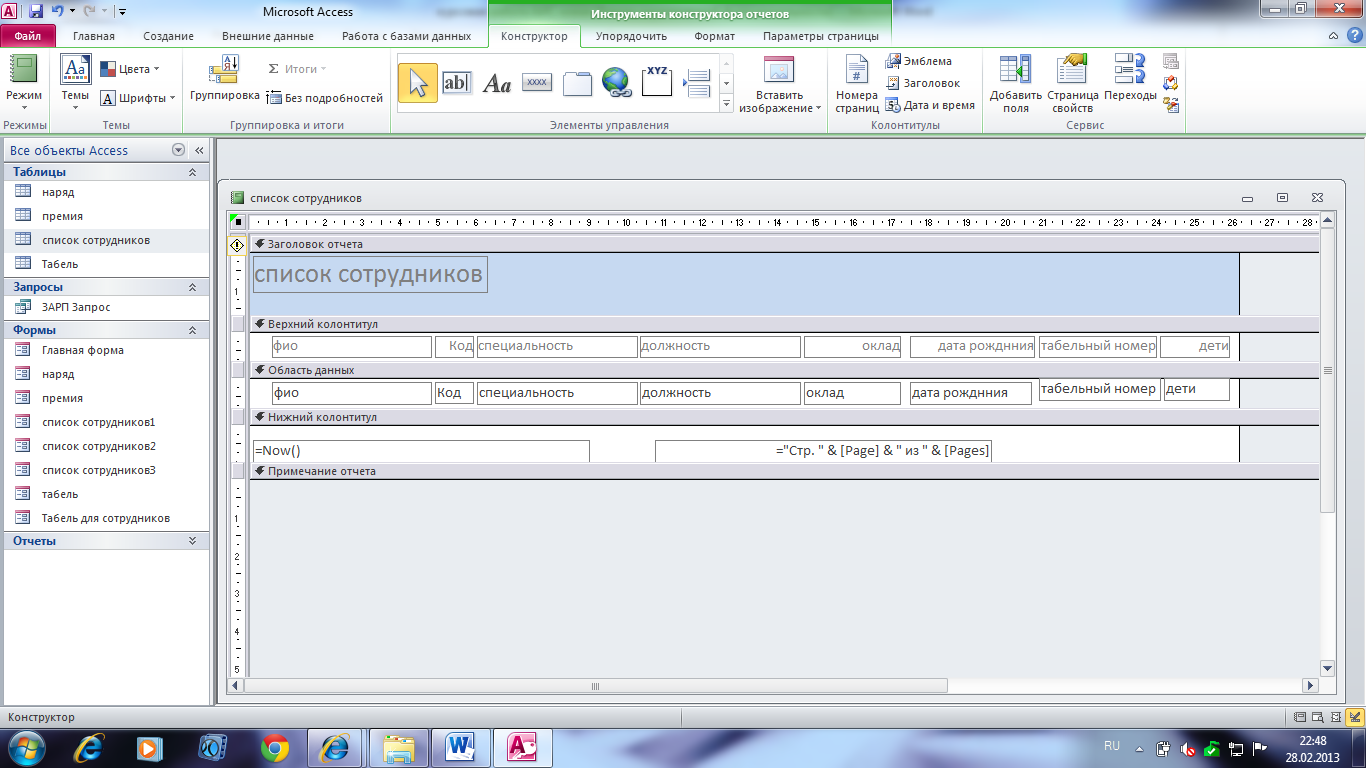
Task: Switch to the Упорядочить tab
Action: [631, 36]
